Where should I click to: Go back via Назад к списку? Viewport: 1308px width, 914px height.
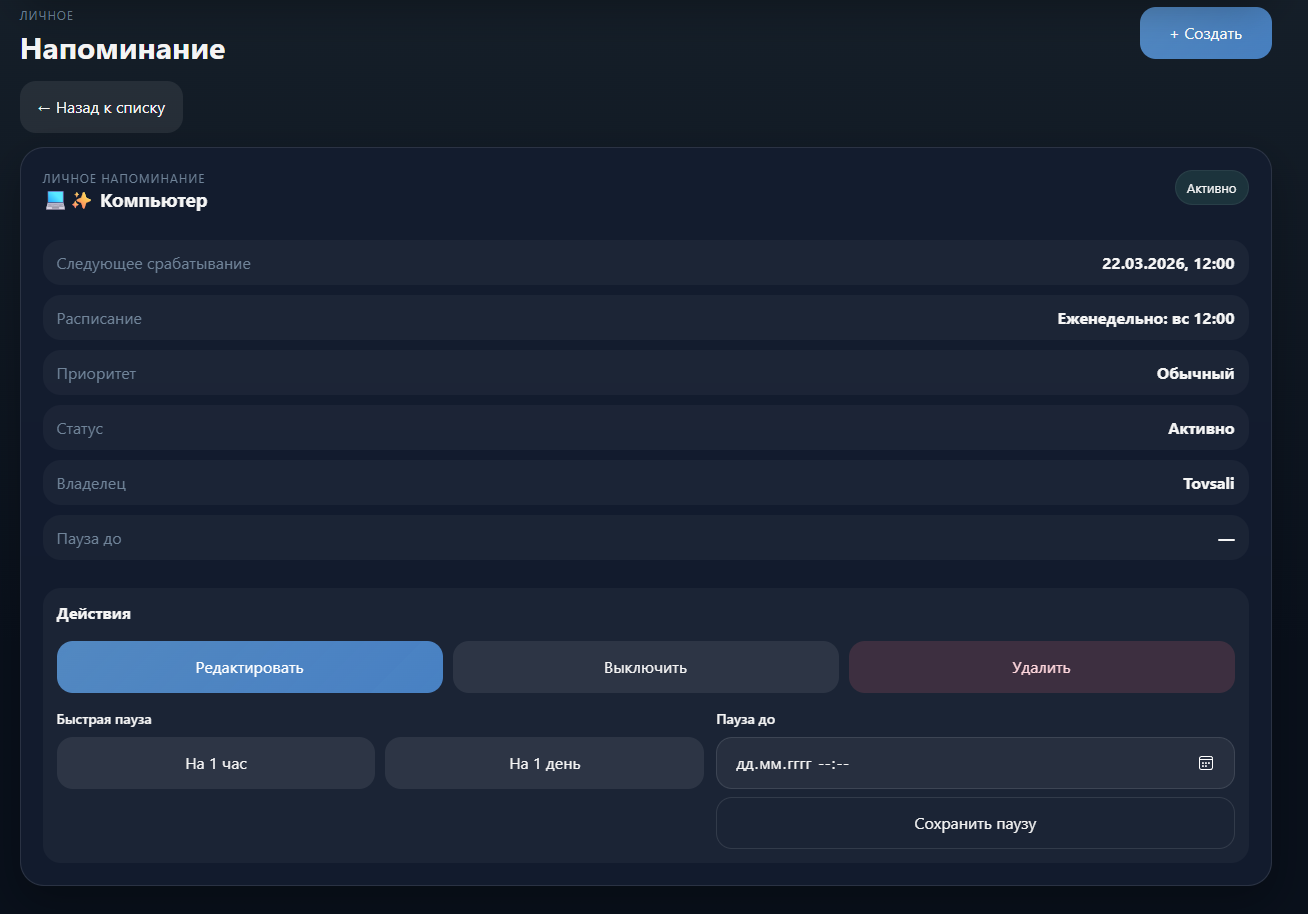[x=101, y=107]
